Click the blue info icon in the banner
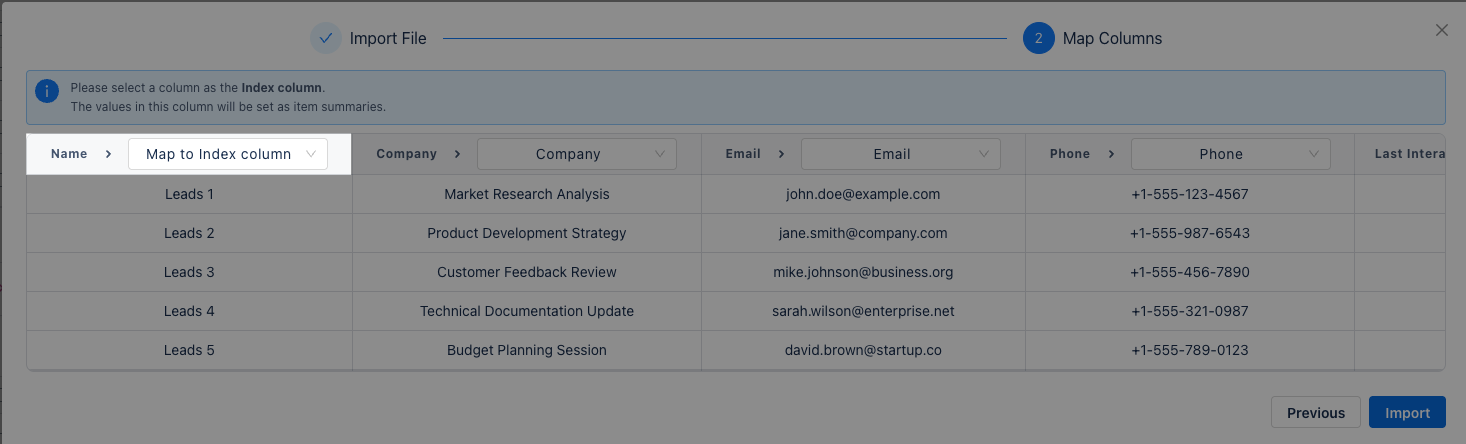This screenshot has height=444, width=1466. pyautogui.click(x=47, y=91)
